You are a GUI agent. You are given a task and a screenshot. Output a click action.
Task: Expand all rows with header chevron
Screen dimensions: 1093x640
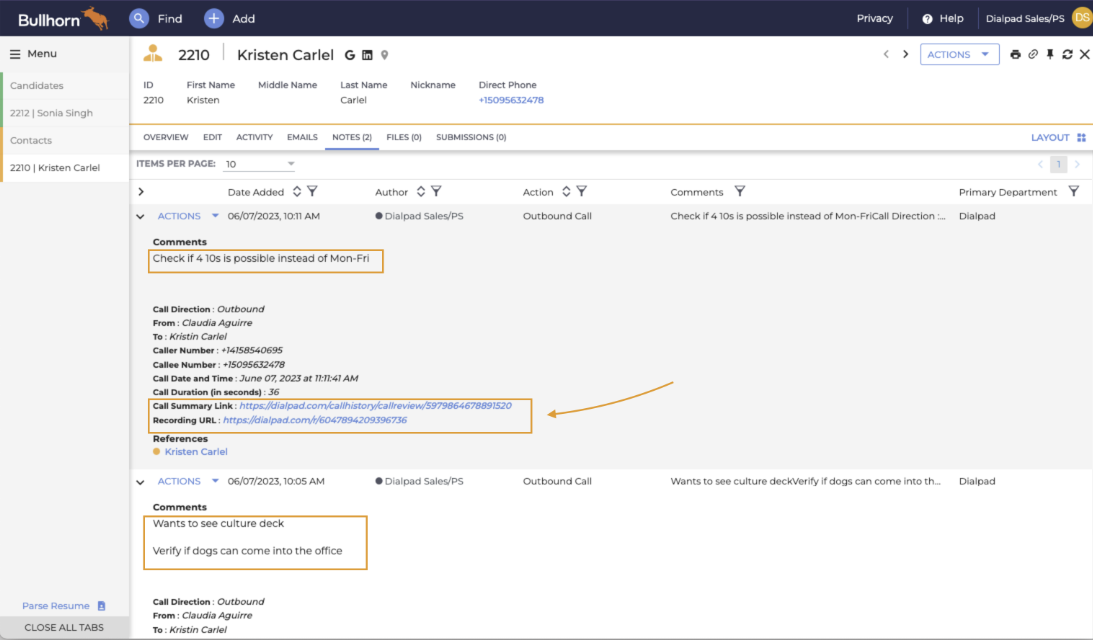click(141, 192)
